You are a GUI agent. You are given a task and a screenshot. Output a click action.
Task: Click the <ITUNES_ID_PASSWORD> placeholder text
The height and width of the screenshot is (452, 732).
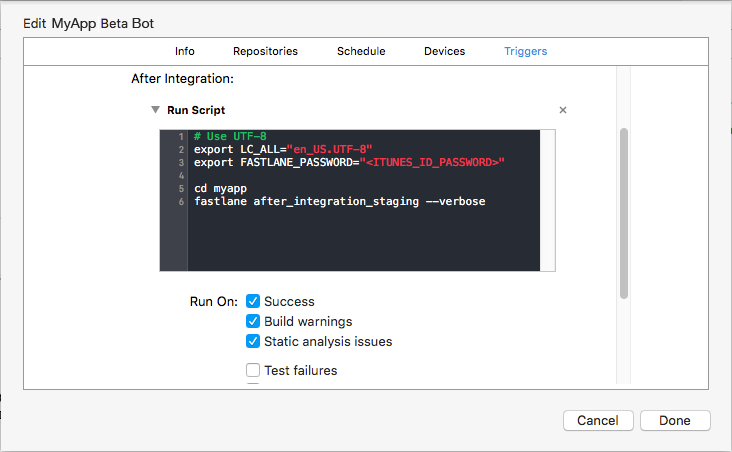tap(432, 162)
